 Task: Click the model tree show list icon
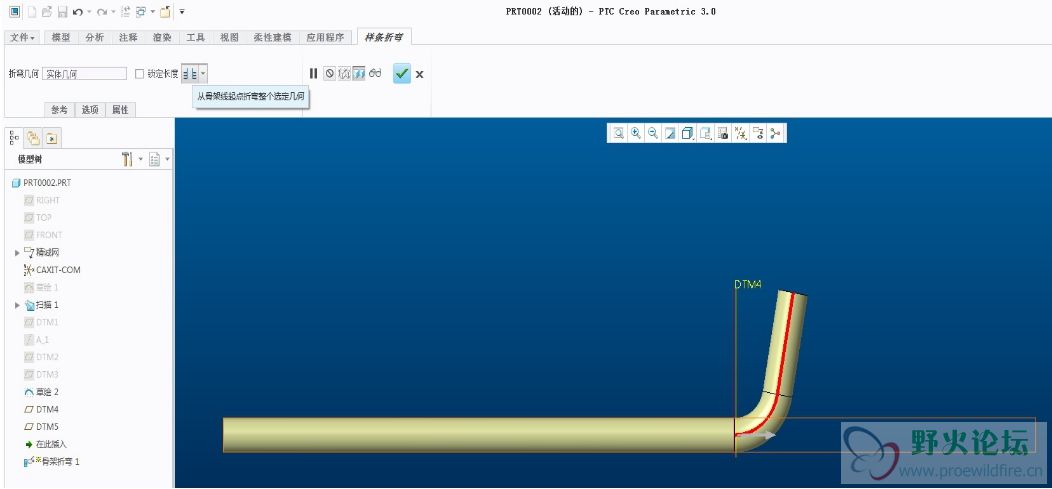pyautogui.click(x=155, y=160)
